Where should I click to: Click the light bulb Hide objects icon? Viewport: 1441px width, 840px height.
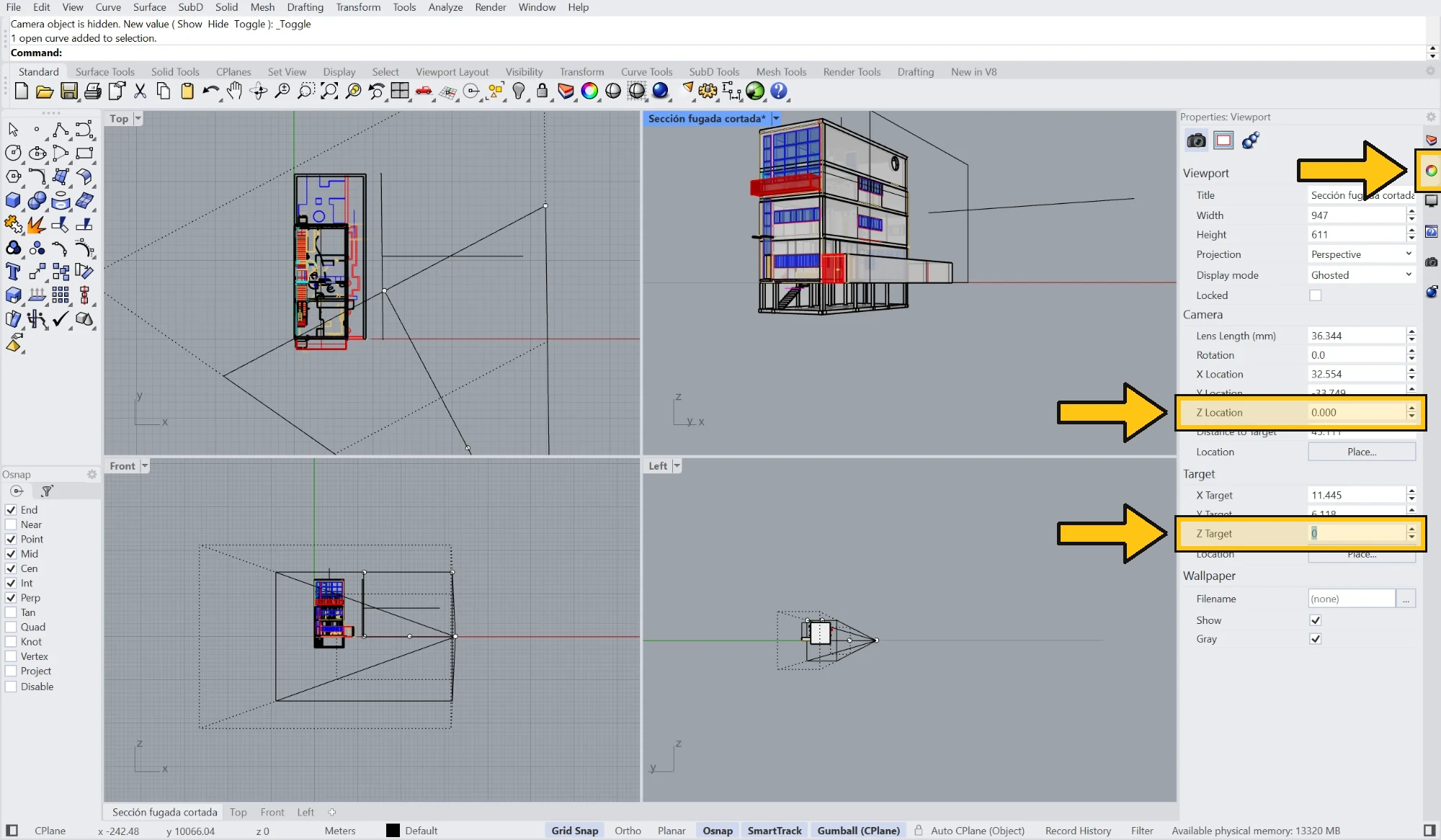pos(519,91)
